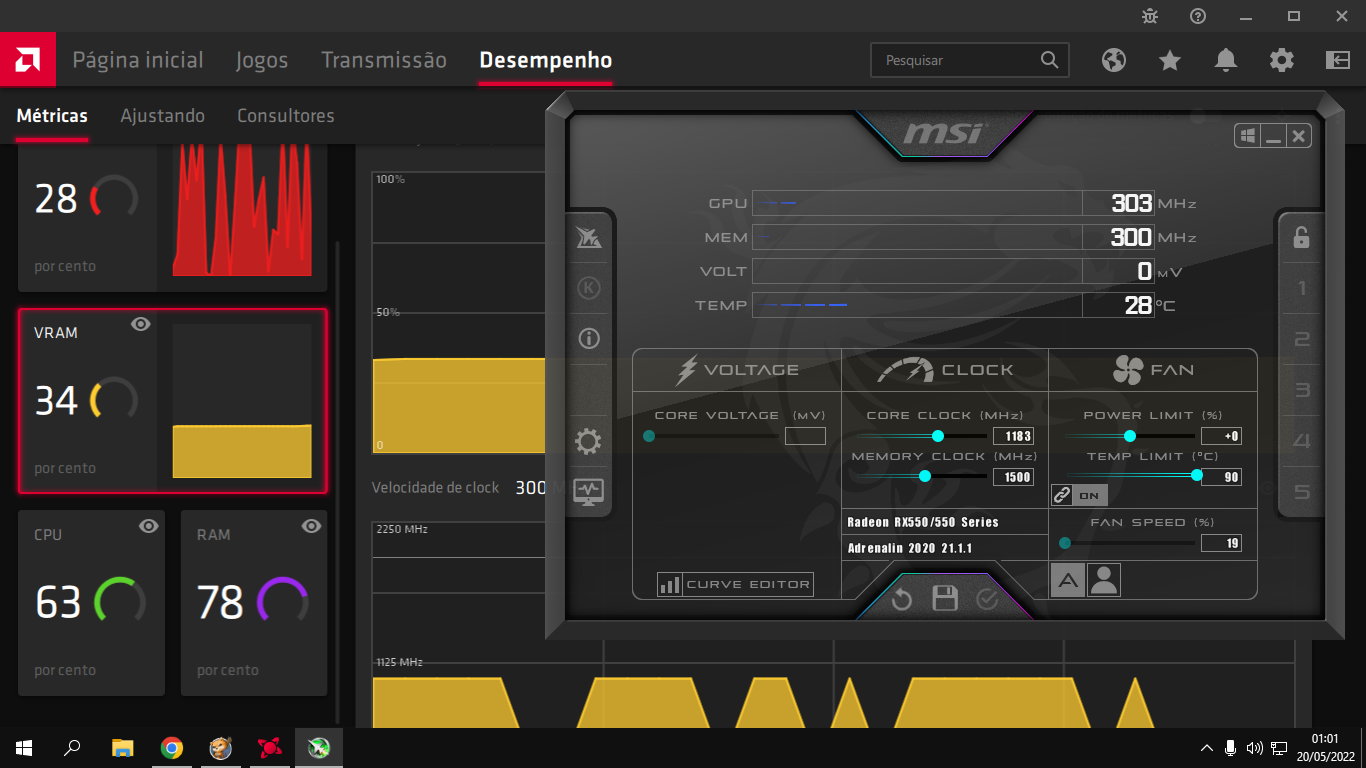1366x768 pixels.
Task: Adjust the Core Clock slider handle
Action: point(938,436)
